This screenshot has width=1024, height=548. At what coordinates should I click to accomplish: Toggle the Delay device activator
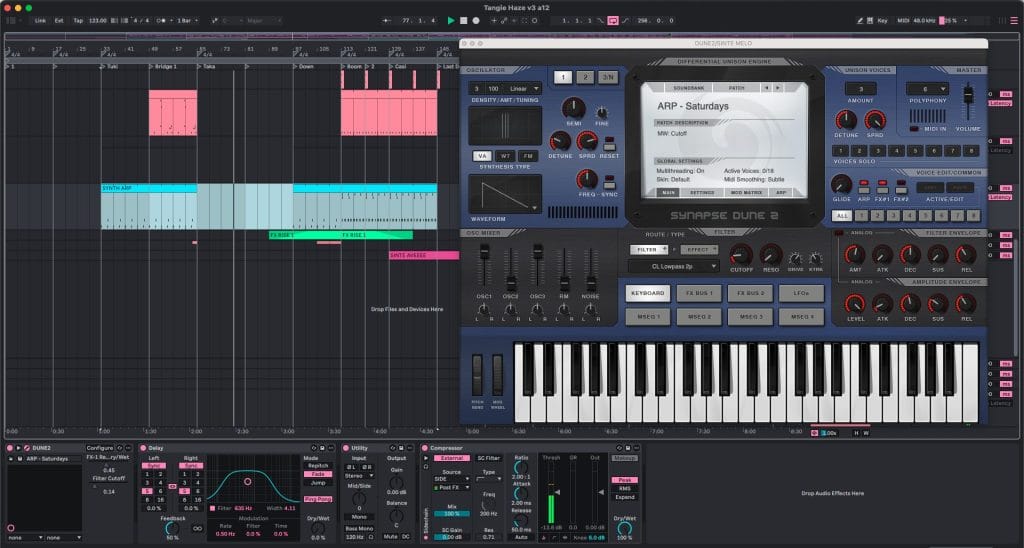click(x=143, y=448)
